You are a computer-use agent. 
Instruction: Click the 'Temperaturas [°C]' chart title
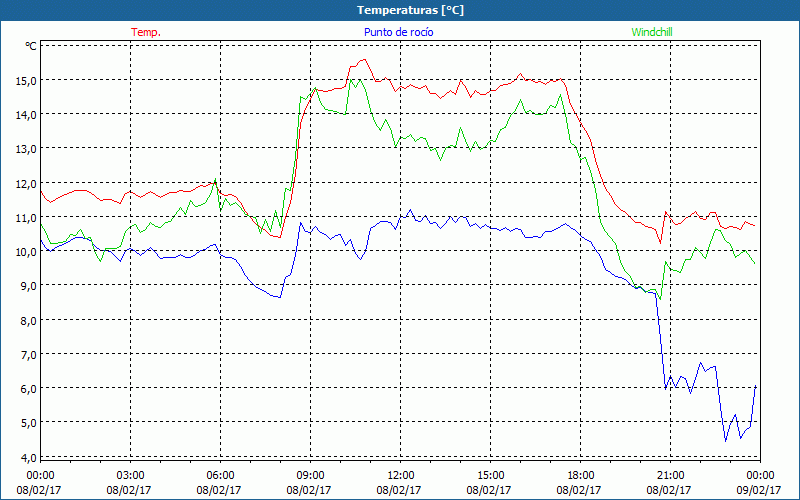pyautogui.click(x=410, y=10)
